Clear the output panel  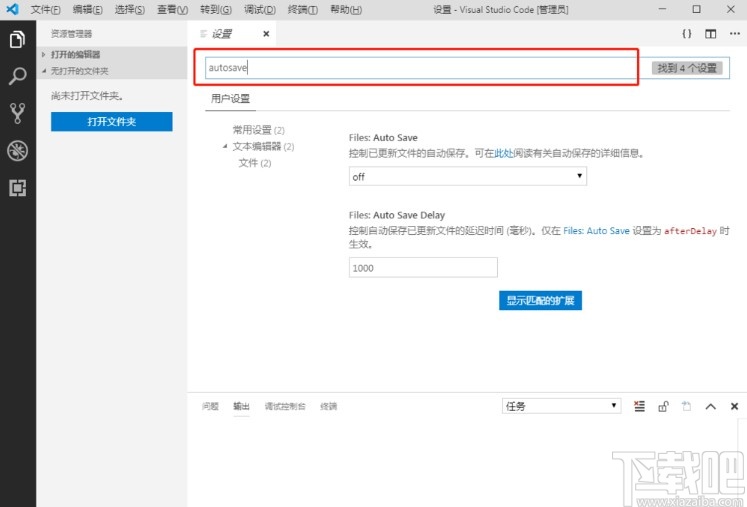(639, 406)
